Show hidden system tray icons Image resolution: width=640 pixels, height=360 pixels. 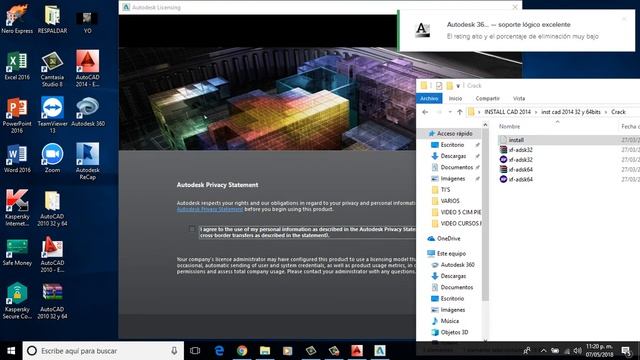(x=543, y=351)
